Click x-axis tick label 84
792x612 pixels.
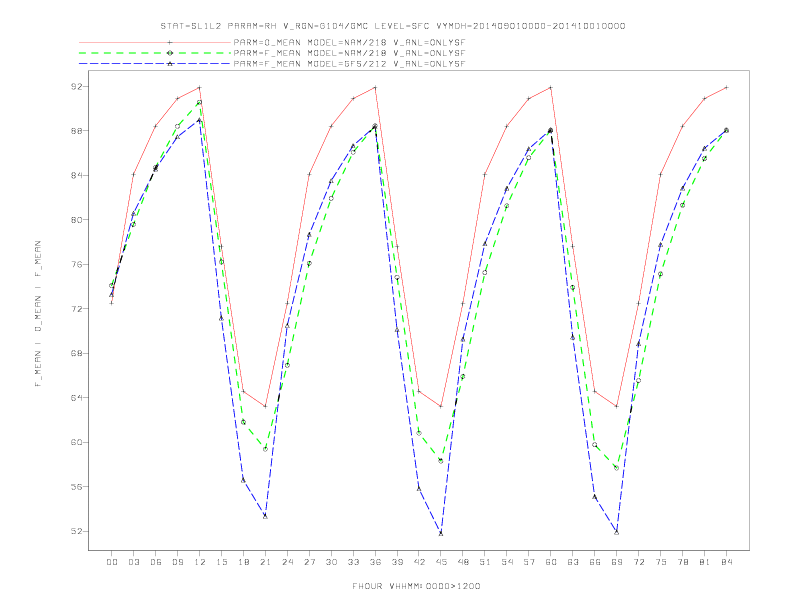727,562
